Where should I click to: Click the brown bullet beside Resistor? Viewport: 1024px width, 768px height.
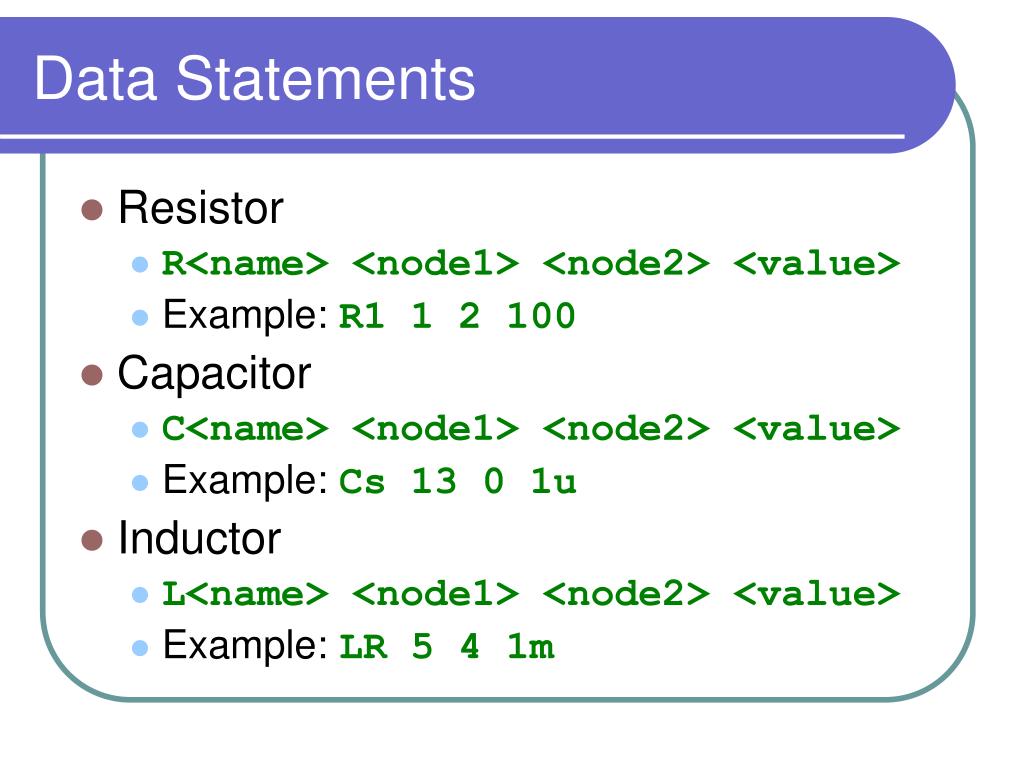point(92,210)
